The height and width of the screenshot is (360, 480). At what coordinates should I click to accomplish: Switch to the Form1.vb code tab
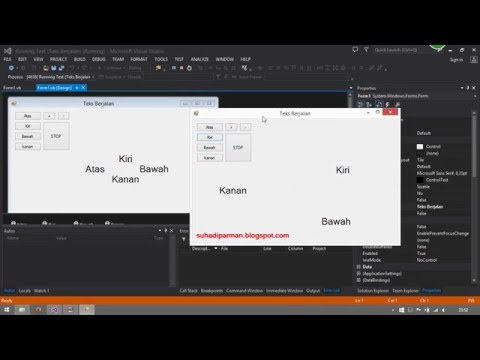point(12,88)
